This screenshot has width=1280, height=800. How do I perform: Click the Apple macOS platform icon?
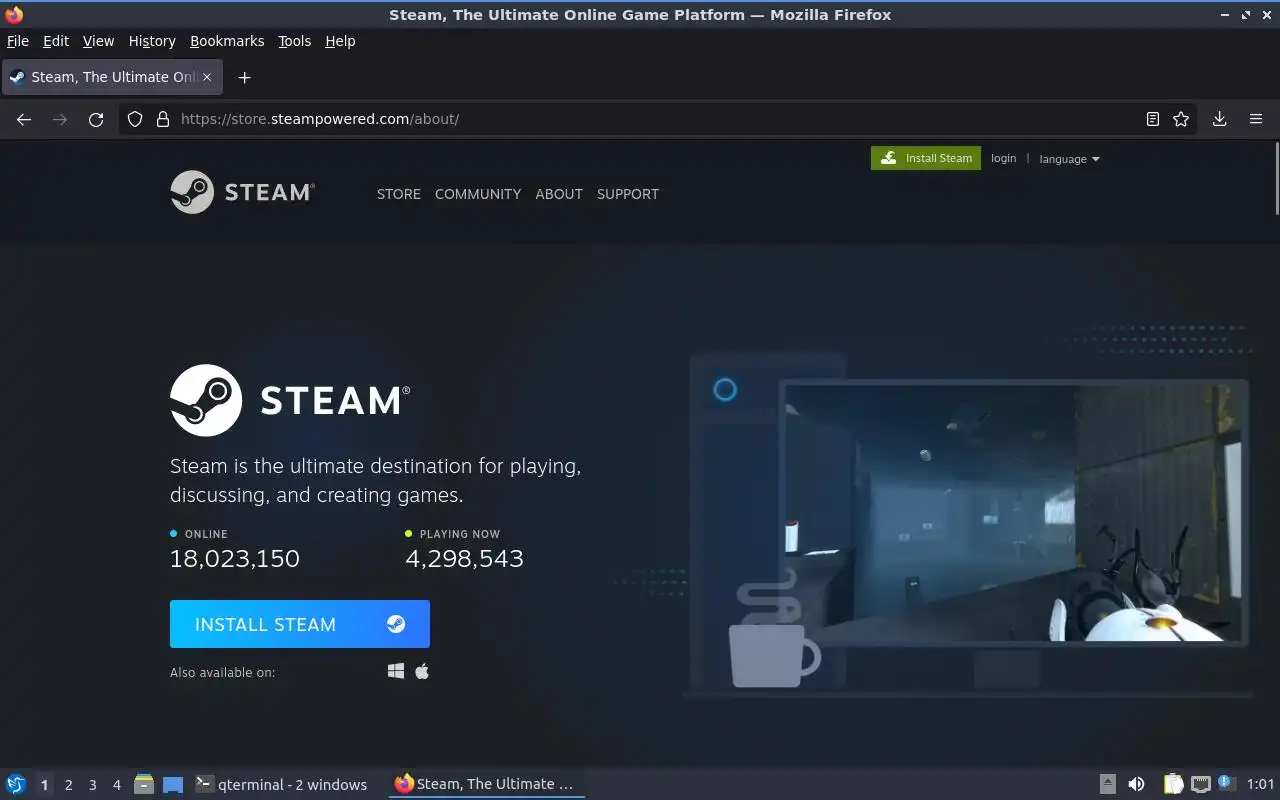[422, 671]
